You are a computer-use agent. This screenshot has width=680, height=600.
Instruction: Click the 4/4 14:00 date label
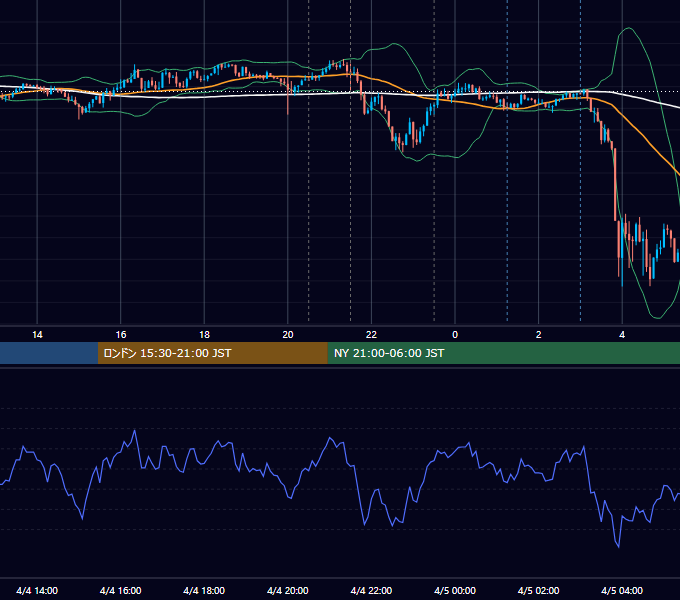(x=37, y=590)
